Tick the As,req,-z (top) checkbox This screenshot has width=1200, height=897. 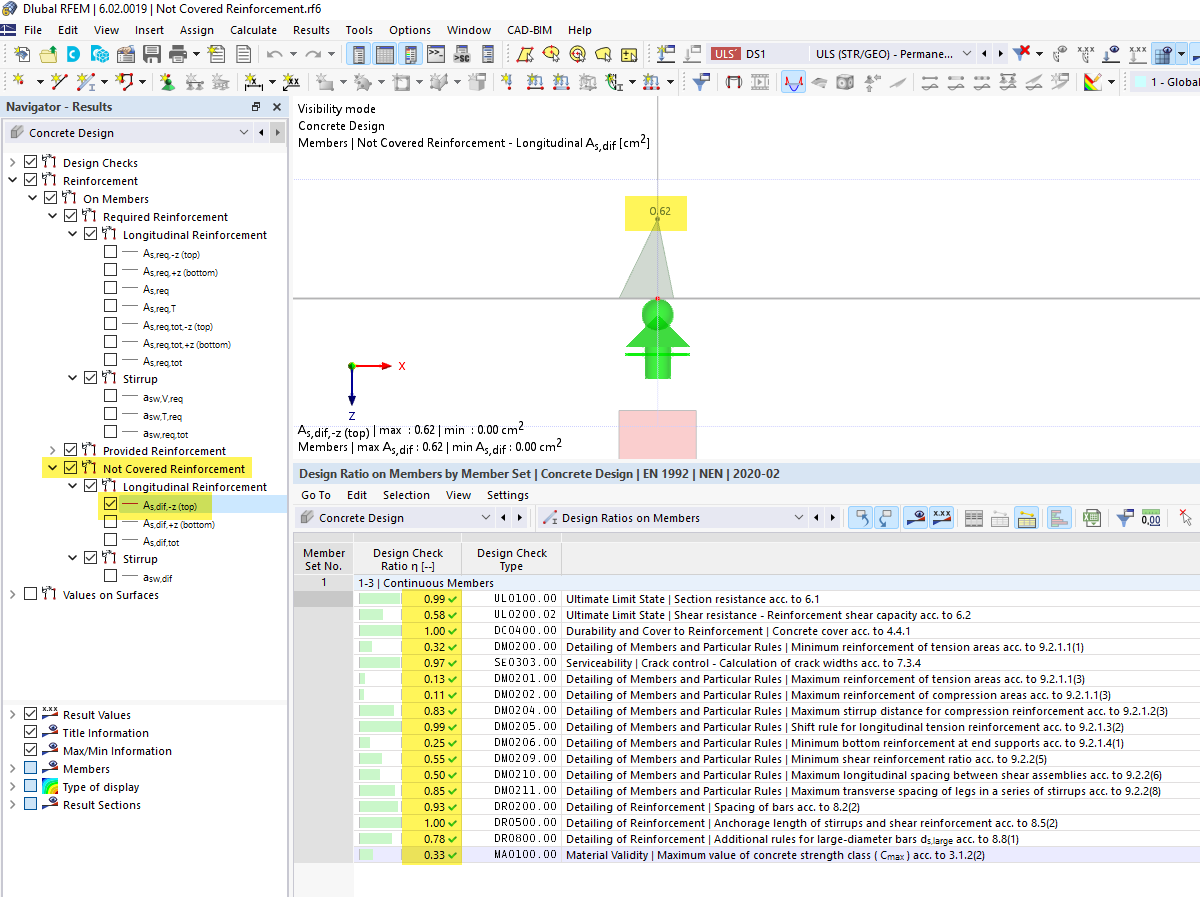[110, 253]
